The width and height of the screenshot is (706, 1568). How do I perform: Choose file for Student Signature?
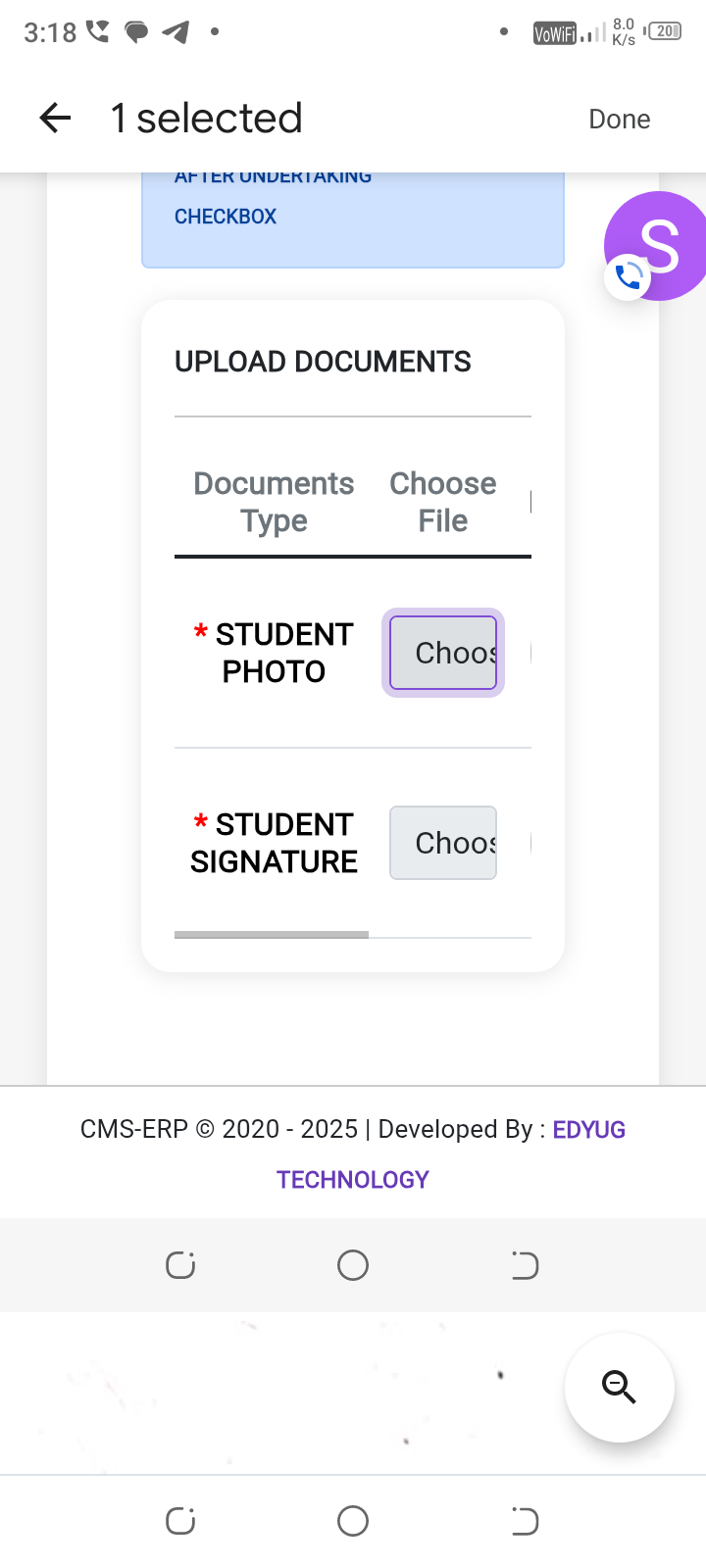443,843
